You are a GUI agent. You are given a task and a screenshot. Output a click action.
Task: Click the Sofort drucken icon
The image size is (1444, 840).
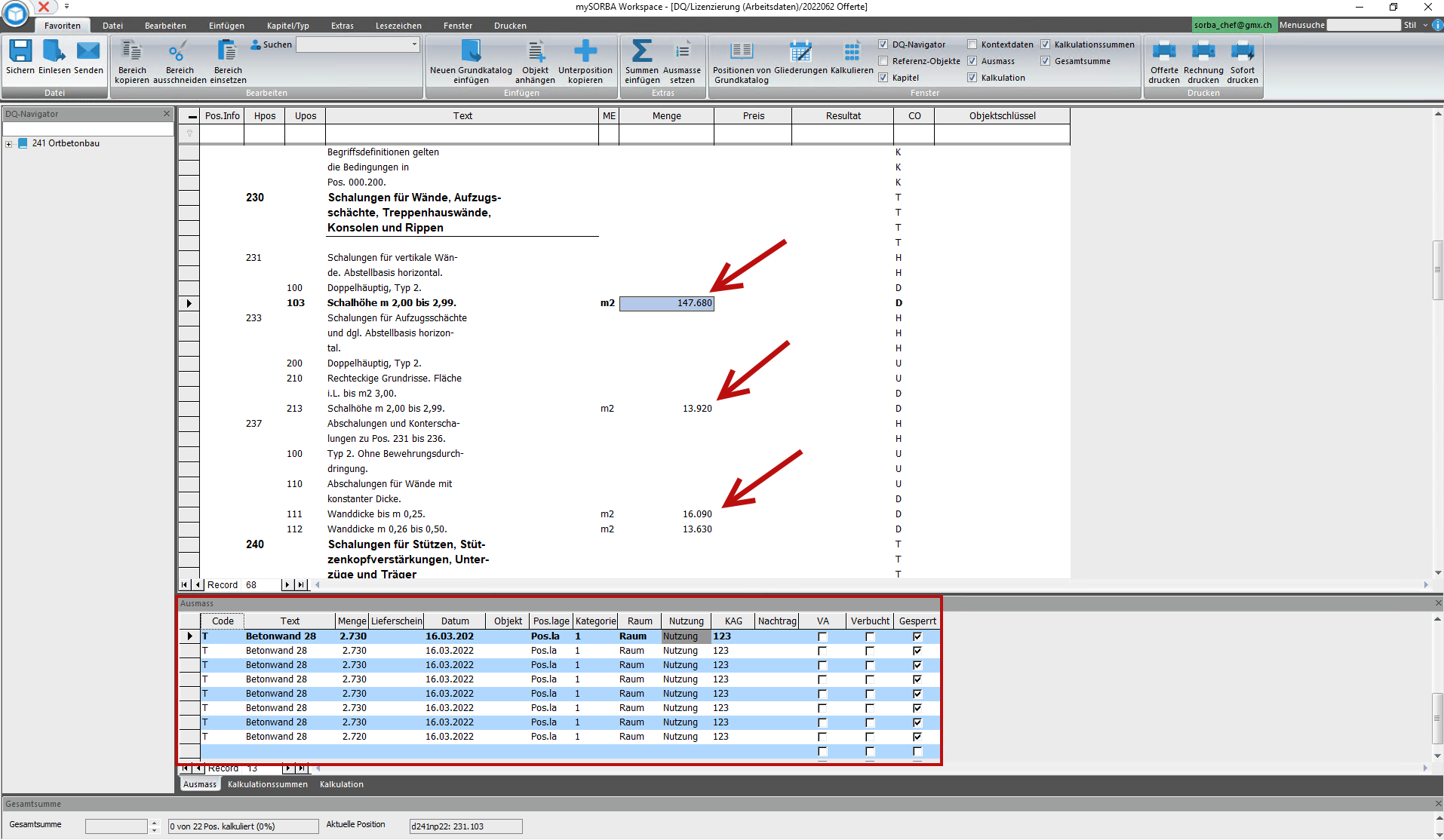pyautogui.click(x=1242, y=51)
